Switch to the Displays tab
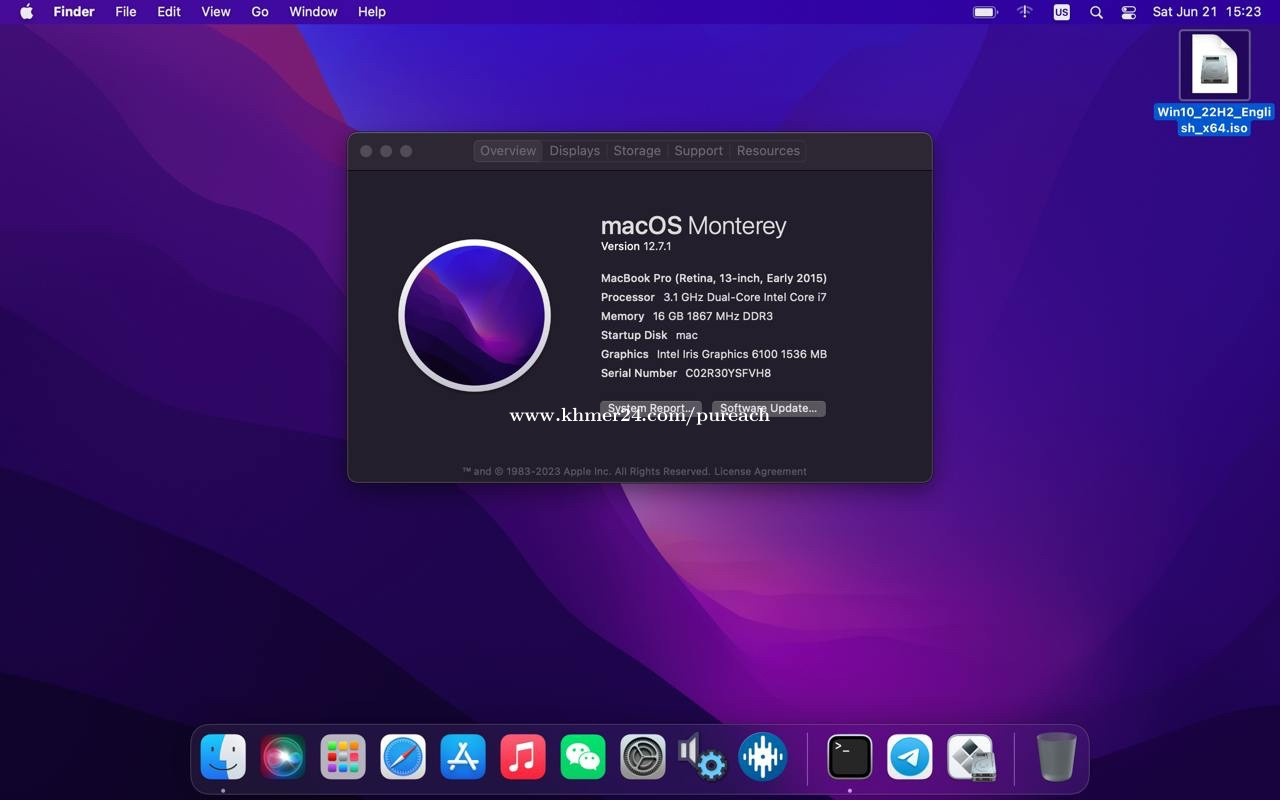Image resolution: width=1280 pixels, height=800 pixels. [575, 151]
